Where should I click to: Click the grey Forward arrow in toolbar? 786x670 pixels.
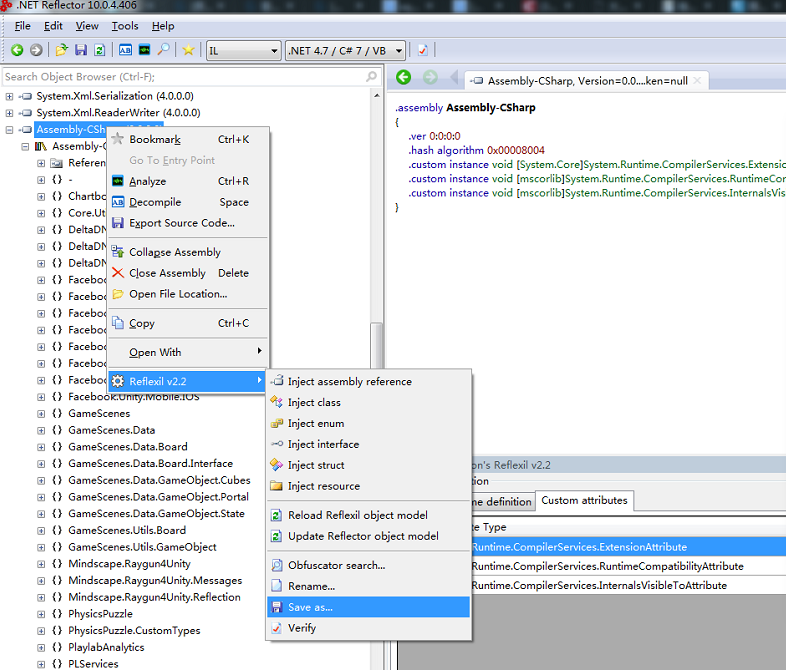36,50
